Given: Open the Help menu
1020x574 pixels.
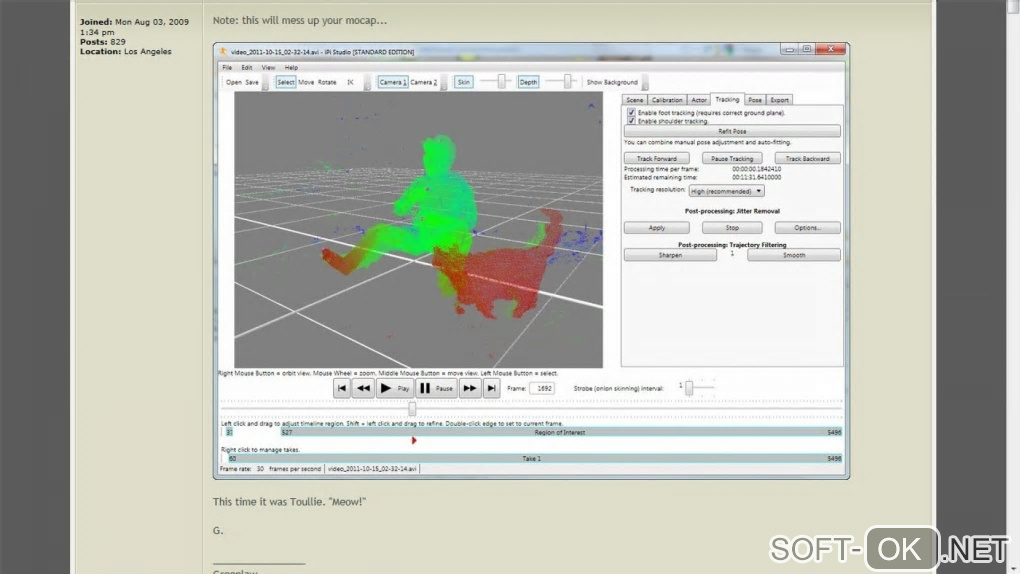Looking at the screenshot, I should [291, 68].
